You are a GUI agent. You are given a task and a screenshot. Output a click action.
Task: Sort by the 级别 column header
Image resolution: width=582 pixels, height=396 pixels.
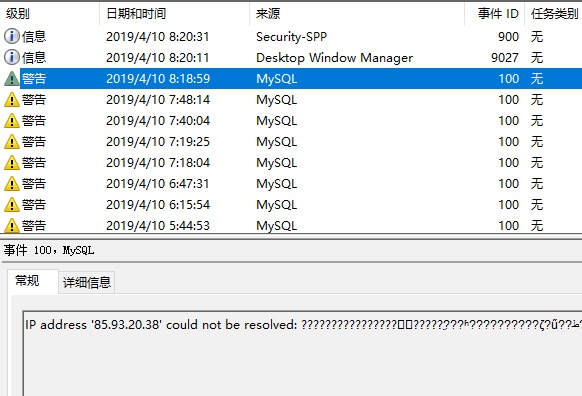(x=50, y=14)
